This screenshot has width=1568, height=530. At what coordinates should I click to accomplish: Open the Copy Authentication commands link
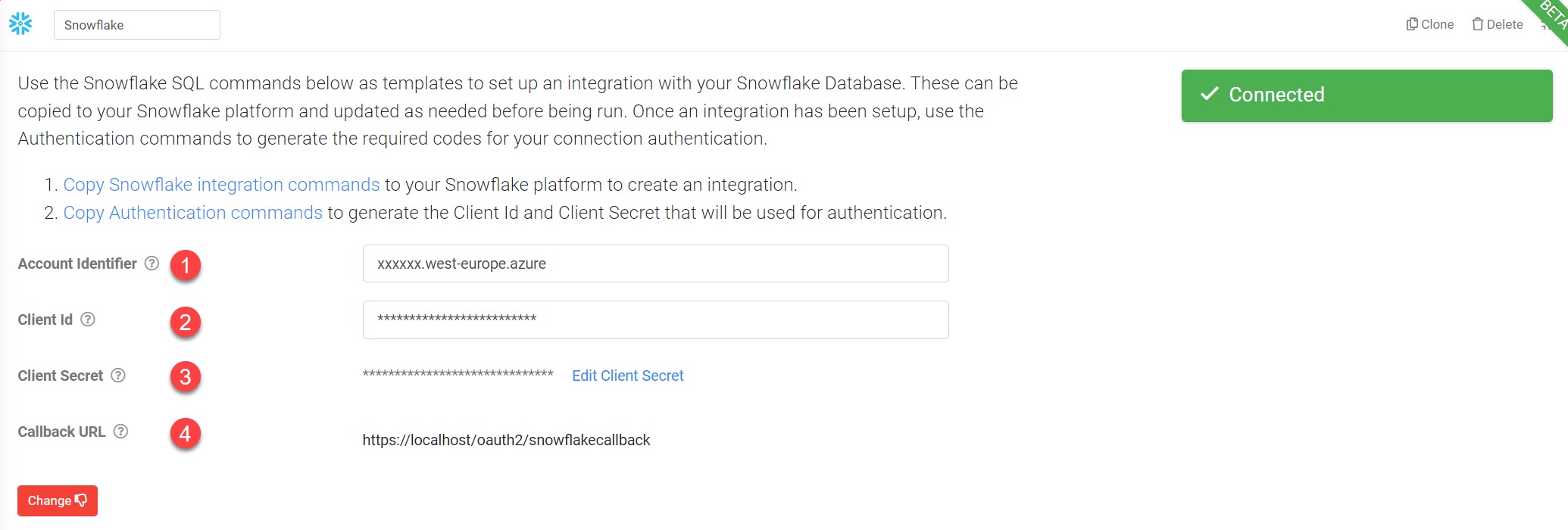[193, 213]
